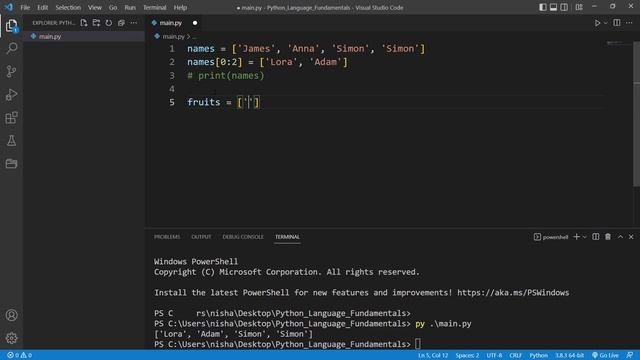Open the Testing flask view
This screenshot has height=360, width=640.
[11, 141]
